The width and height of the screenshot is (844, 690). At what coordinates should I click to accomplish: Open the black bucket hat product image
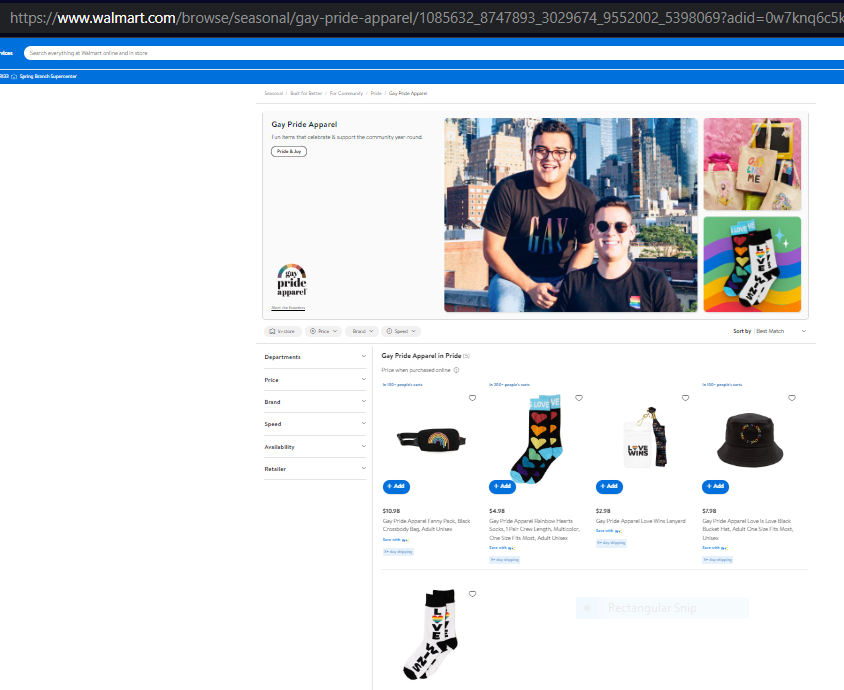(x=749, y=440)
